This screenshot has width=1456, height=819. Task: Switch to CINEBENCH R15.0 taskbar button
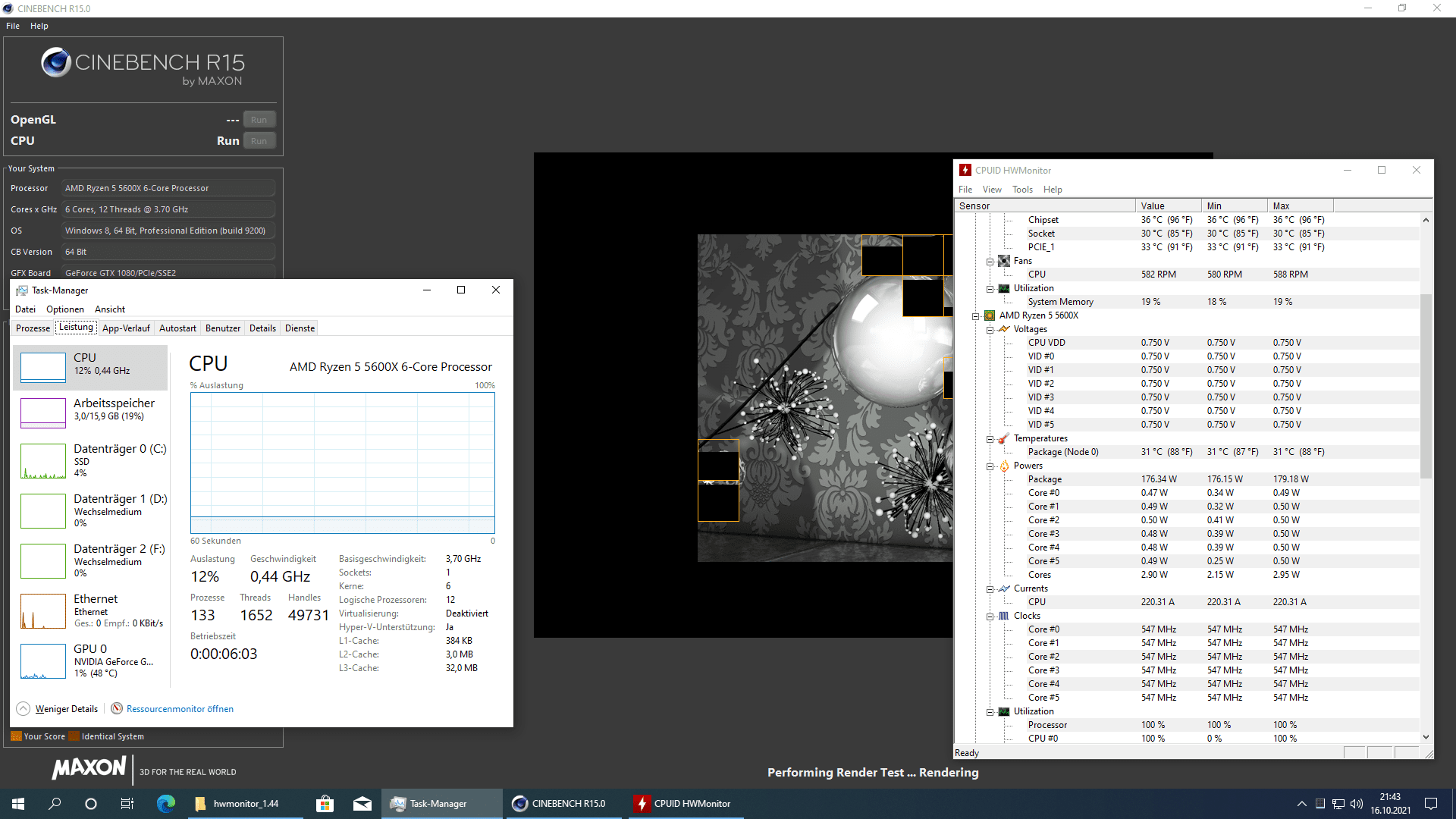point(566,804)
